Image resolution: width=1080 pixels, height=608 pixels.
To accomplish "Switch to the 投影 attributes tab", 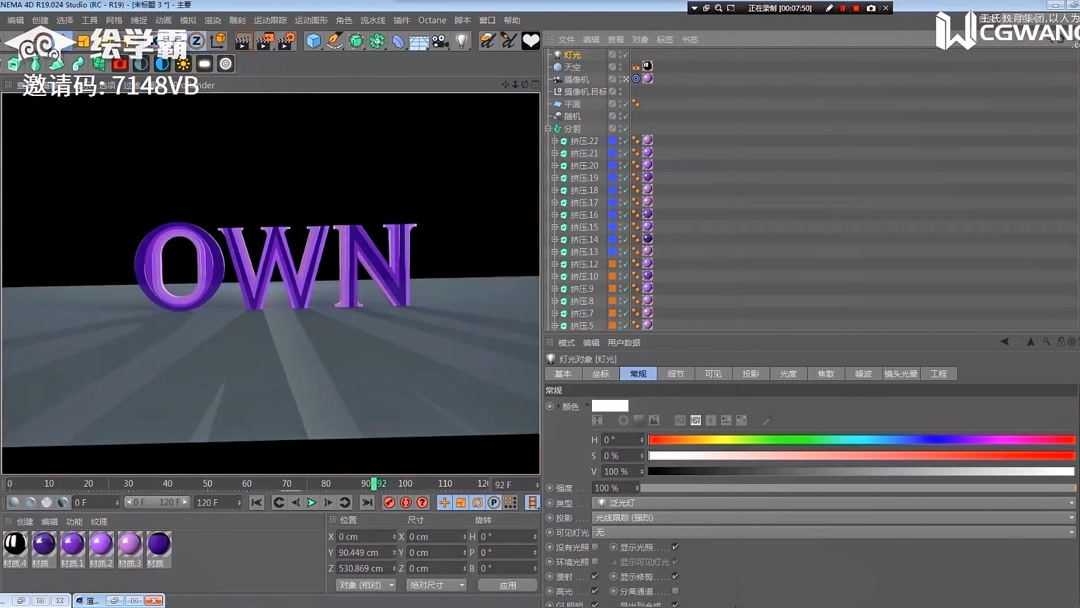I will 750,372.
